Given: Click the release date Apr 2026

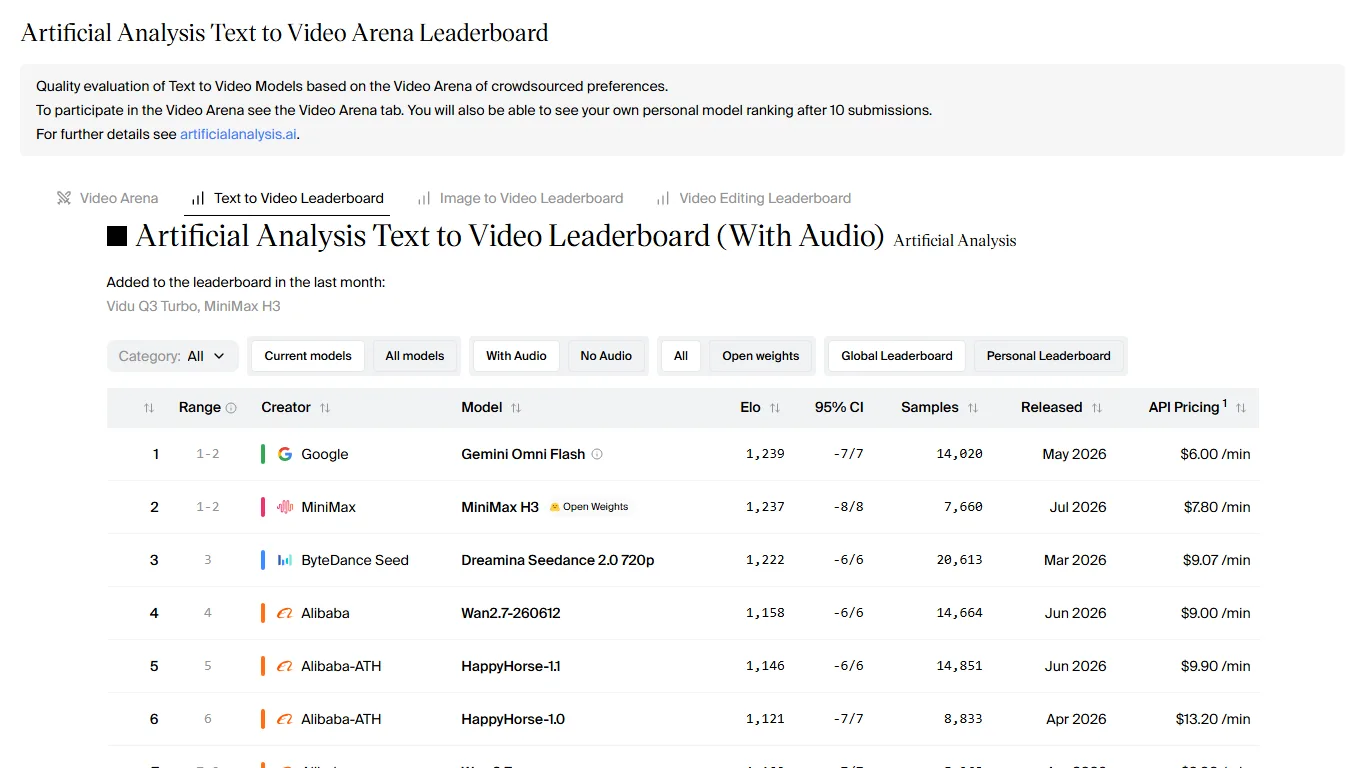Looking at the screenshot, I should (x=1076, y=719).
